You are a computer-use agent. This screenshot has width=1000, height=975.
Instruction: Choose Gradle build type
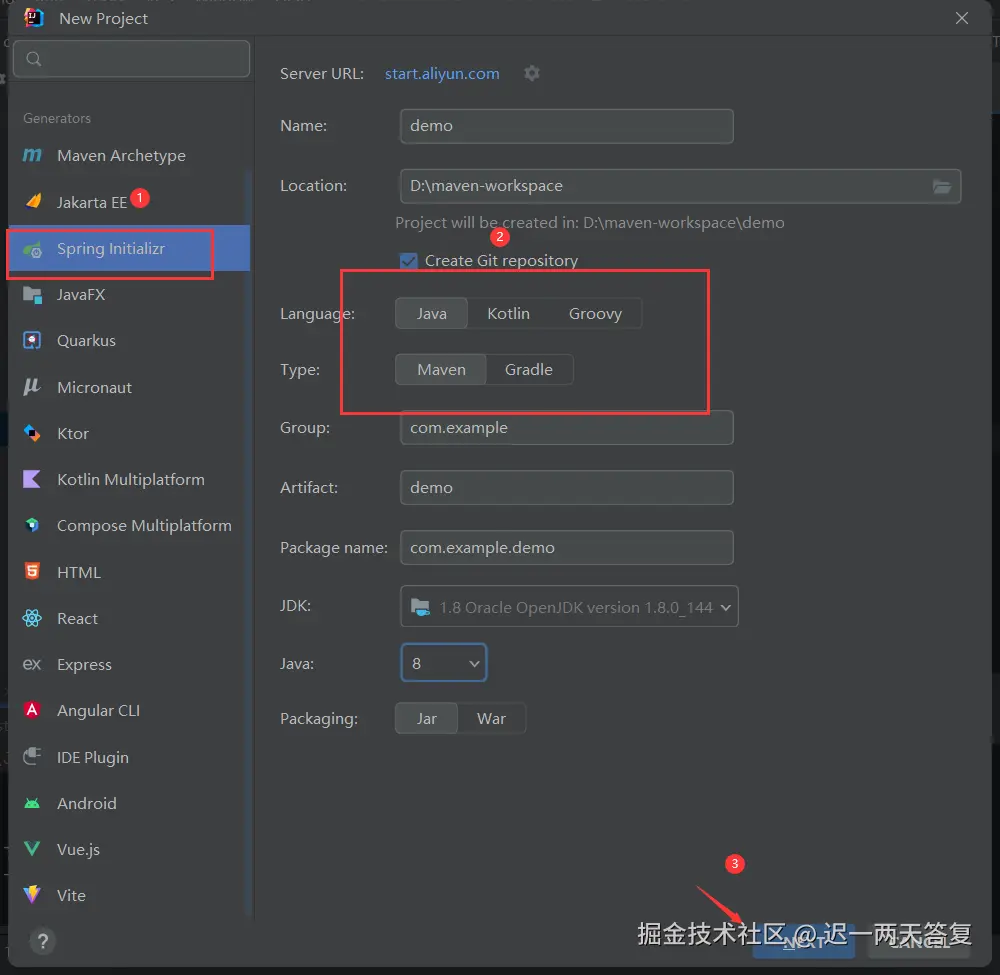[x=529, y=369]
